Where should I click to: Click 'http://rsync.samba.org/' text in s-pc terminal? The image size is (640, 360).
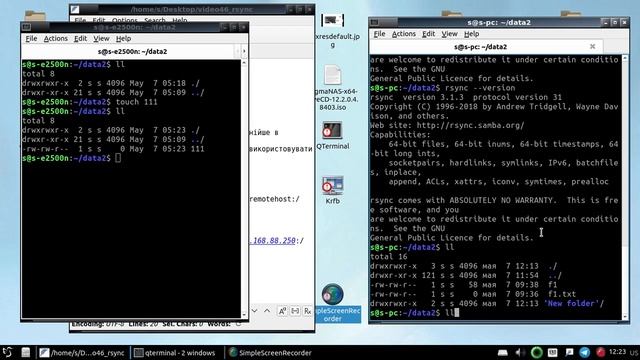tap(470, 125)
